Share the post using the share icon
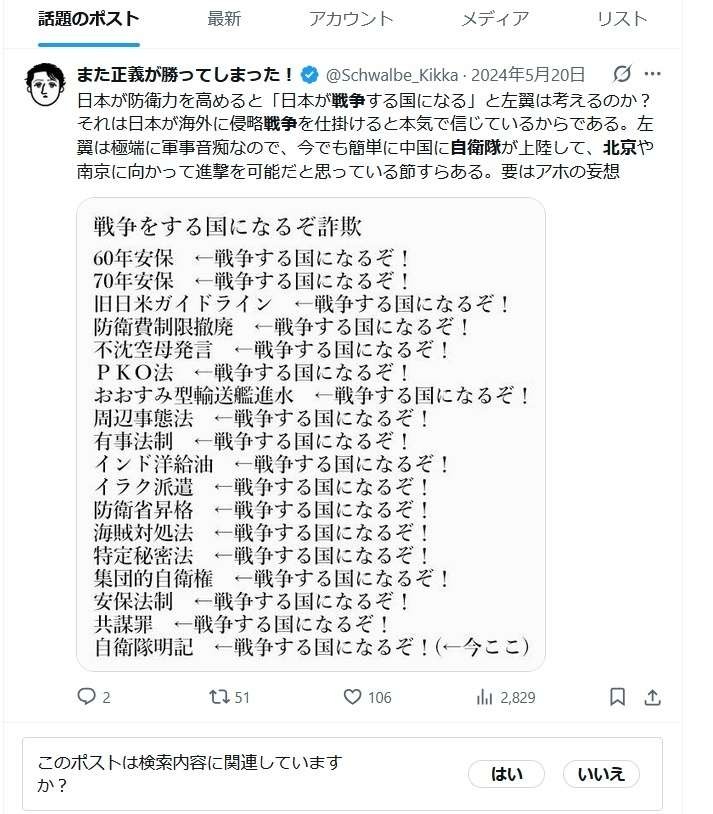713x814 pixels. pyautogui.click(x=652, y=696)
